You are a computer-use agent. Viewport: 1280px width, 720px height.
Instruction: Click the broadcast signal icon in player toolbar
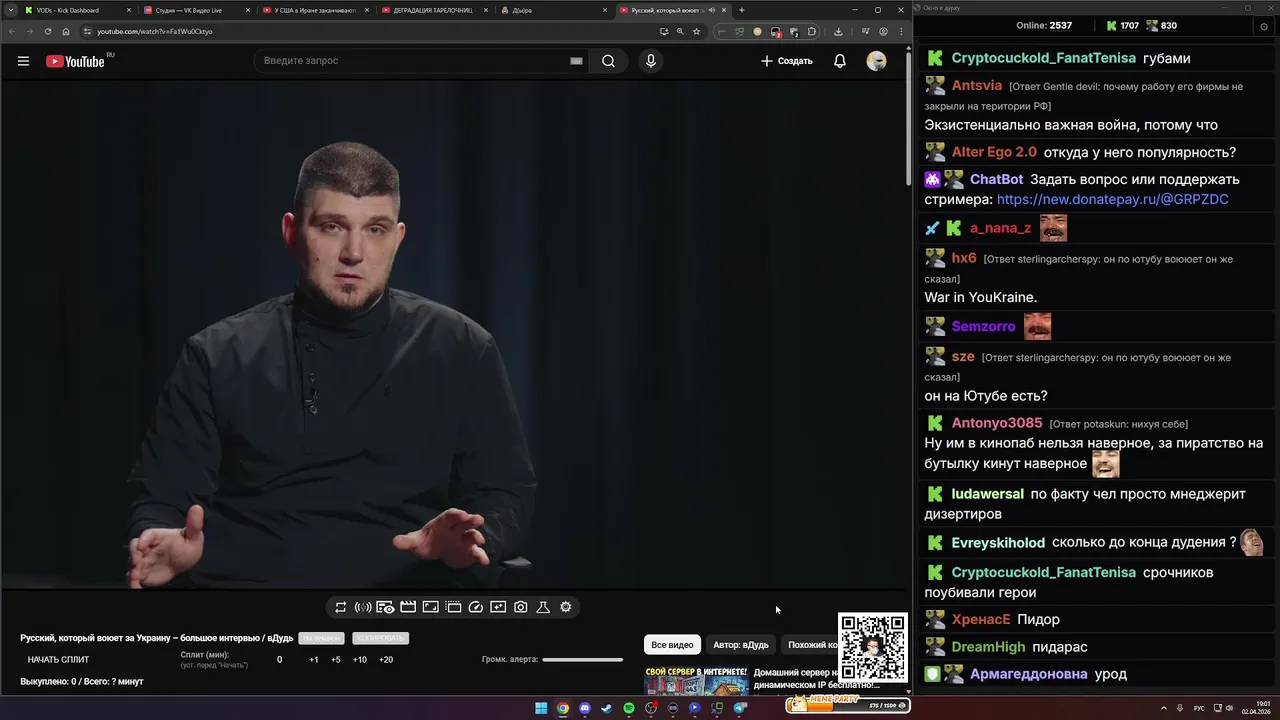tap(363, 607)
